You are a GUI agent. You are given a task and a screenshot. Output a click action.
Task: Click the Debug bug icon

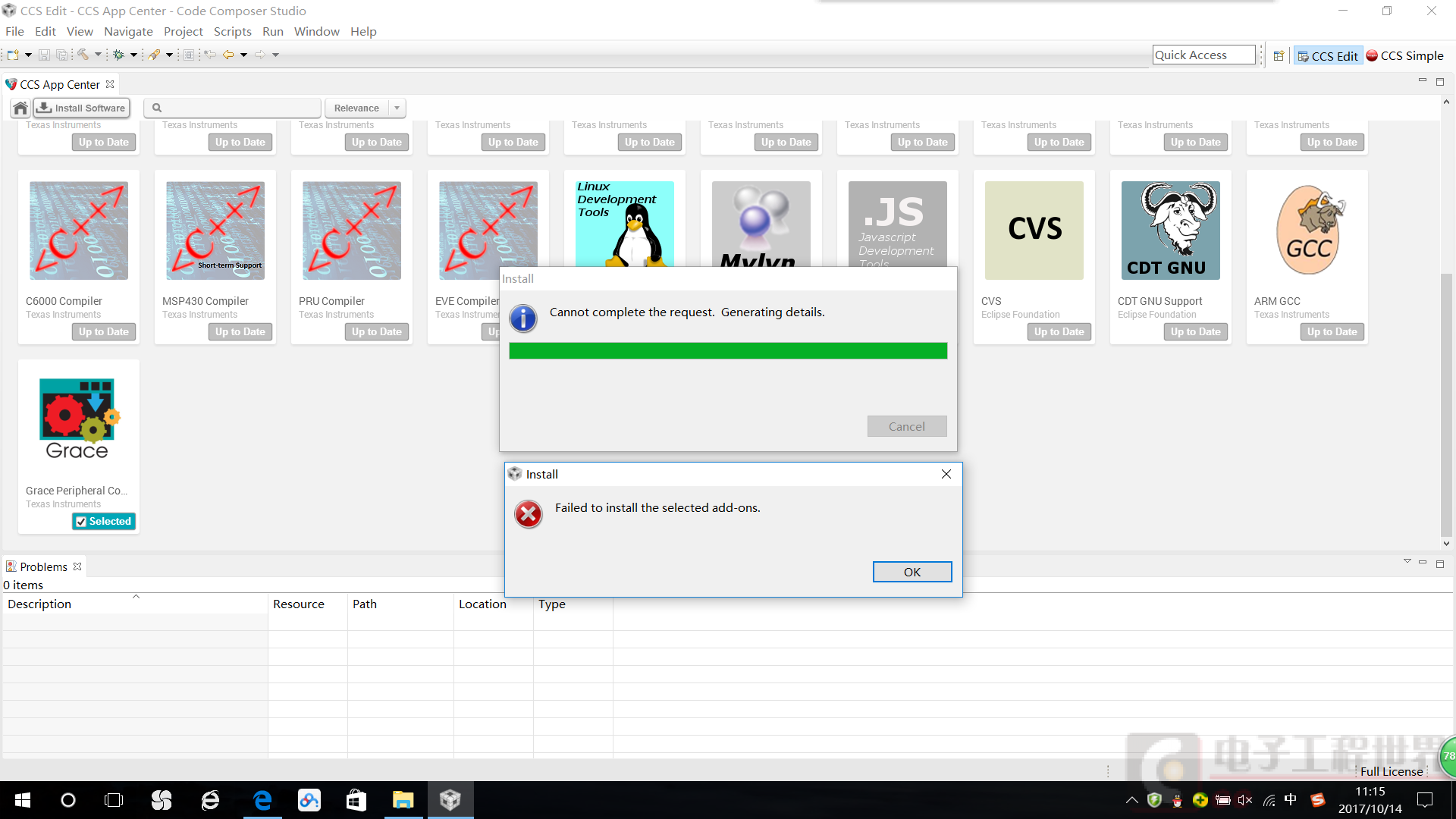coord(118,55)
